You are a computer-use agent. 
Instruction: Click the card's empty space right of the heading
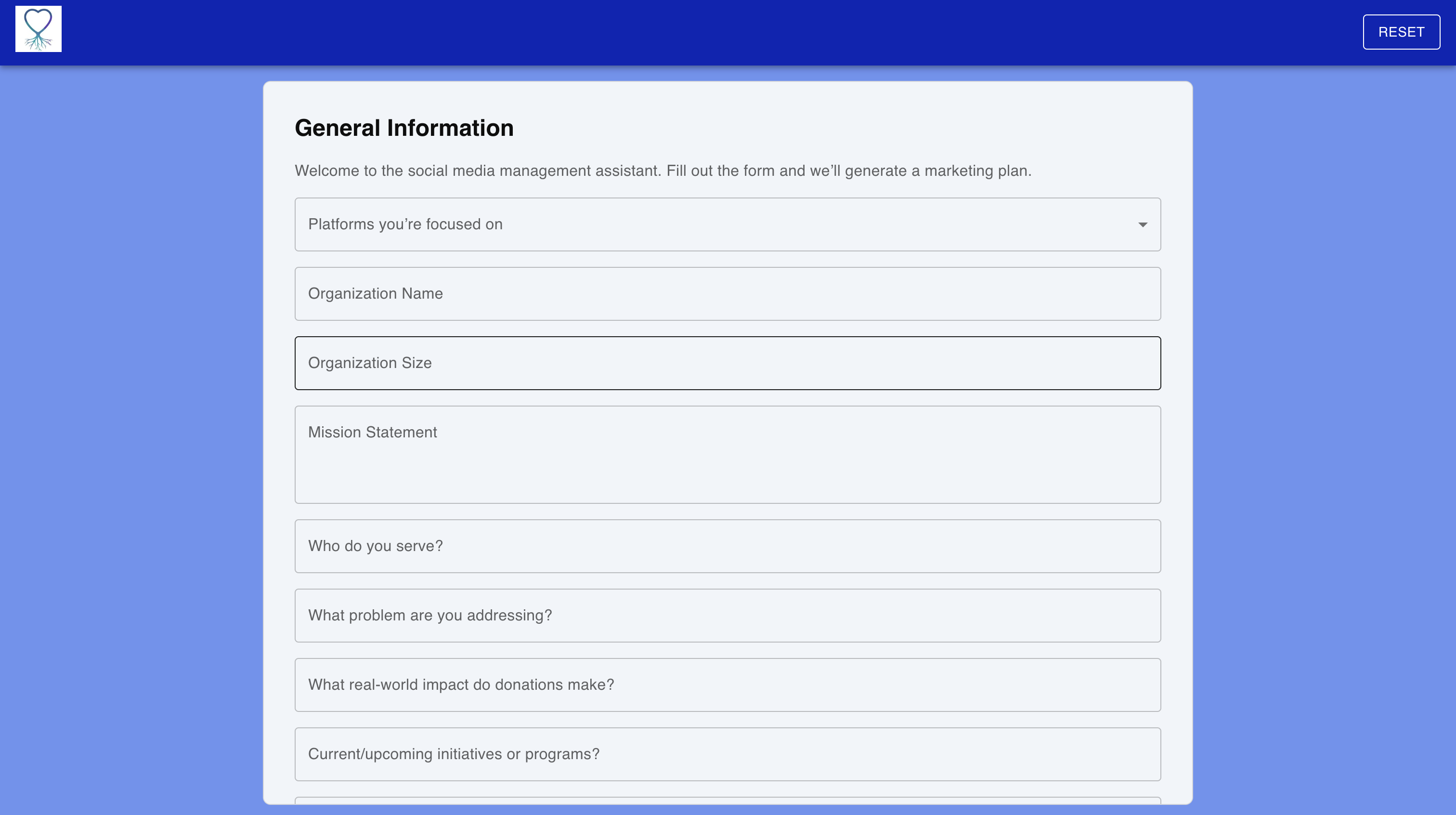pyautogui.click(x=836, y=128)
